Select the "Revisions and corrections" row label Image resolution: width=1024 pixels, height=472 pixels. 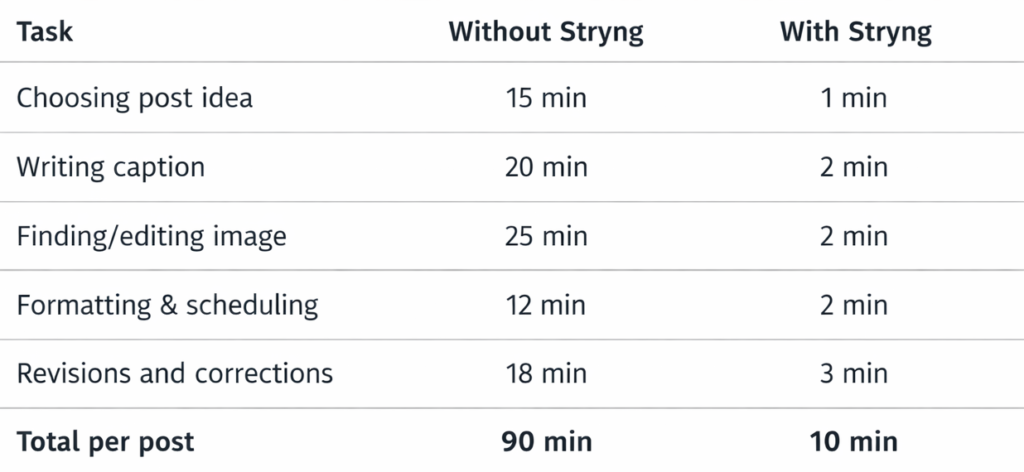coord(174,374)
